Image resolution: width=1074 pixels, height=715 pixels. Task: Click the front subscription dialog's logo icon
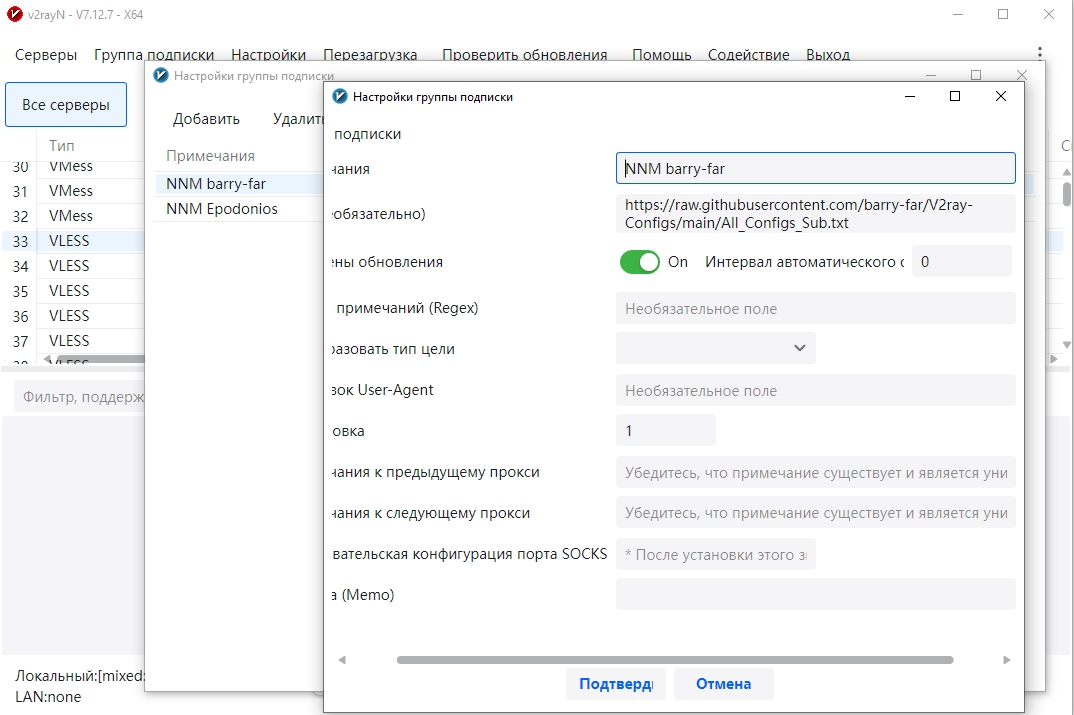click(x=340, y=97)
